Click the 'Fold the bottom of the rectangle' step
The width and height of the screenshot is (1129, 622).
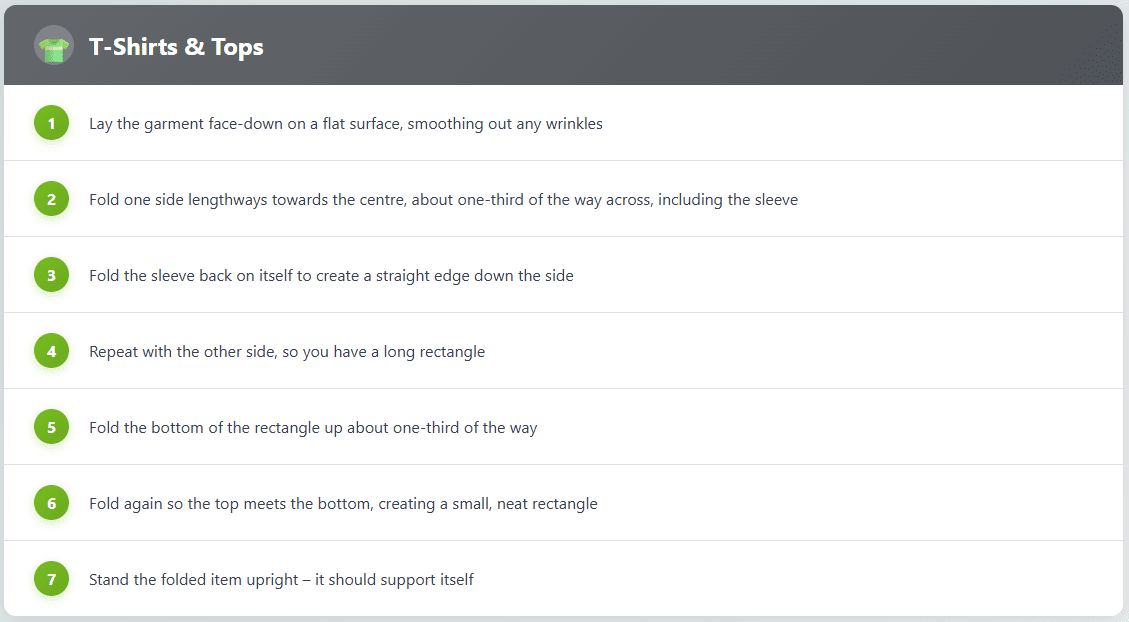coord(312,428)
